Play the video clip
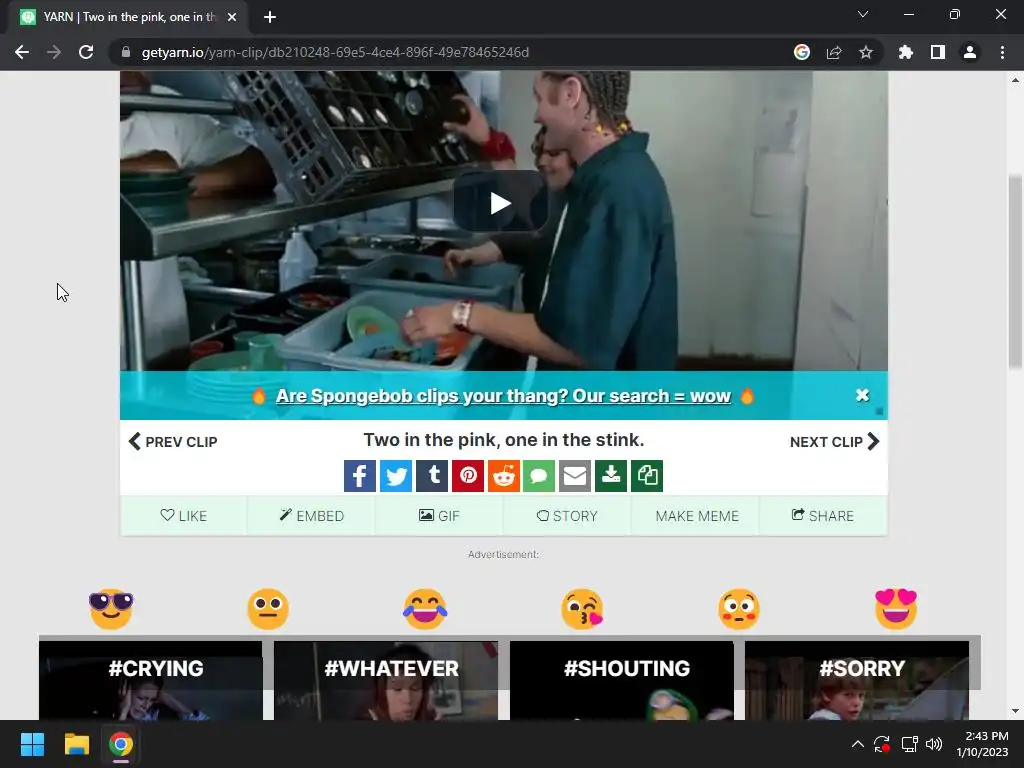The height and width of the screenshot is (768, 1024). pyautogui.click(x=500, y=203)
